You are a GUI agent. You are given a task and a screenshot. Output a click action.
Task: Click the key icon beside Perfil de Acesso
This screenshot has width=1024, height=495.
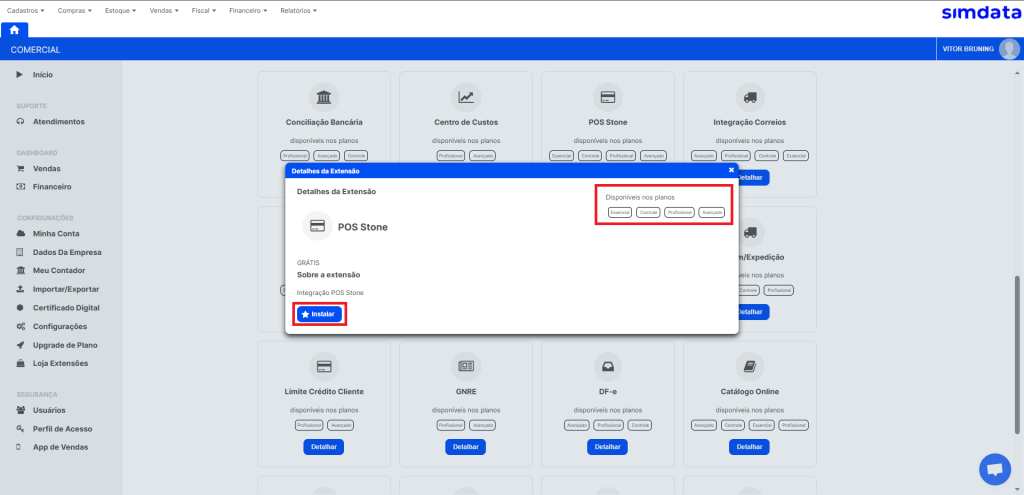20,429
